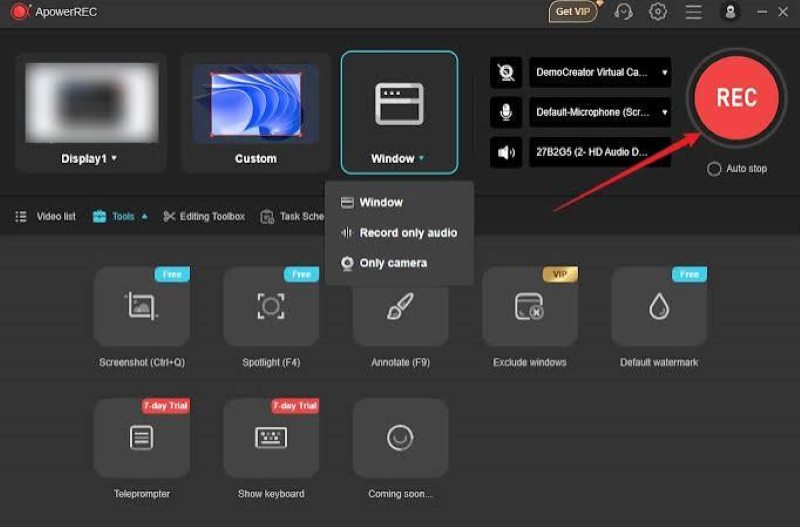This screenshot has height=527, width=800.
Task: Start recording with the red REC button
Action: pyautogui.click(x=736, y=98)
